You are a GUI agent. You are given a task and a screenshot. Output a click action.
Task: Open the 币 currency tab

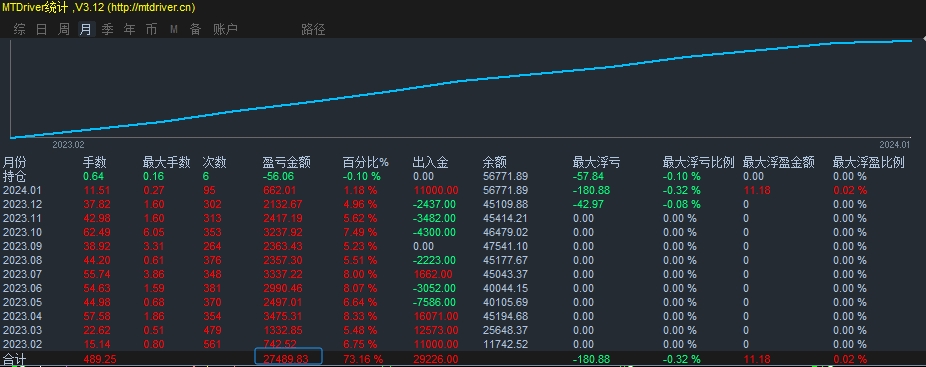151,30
